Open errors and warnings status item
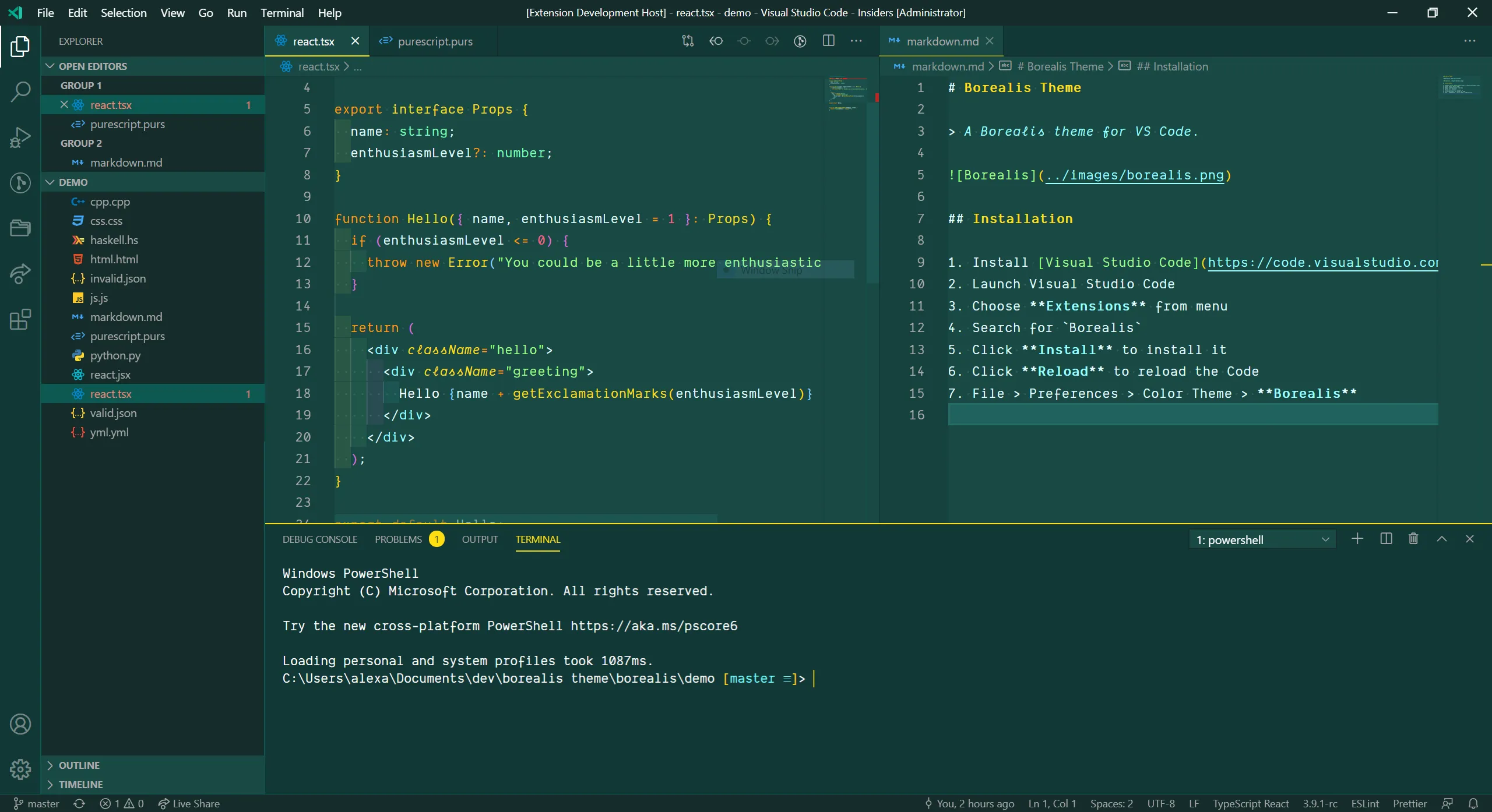Viewport: 1492px width, 812px height. pos(122,803)
